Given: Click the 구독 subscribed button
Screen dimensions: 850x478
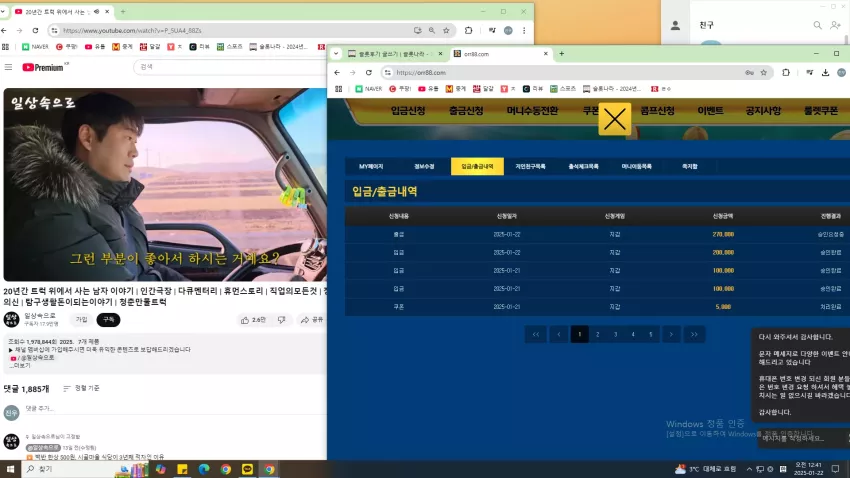Looking at the screenshot, I should pyautogui.click(x=108, y=320).
